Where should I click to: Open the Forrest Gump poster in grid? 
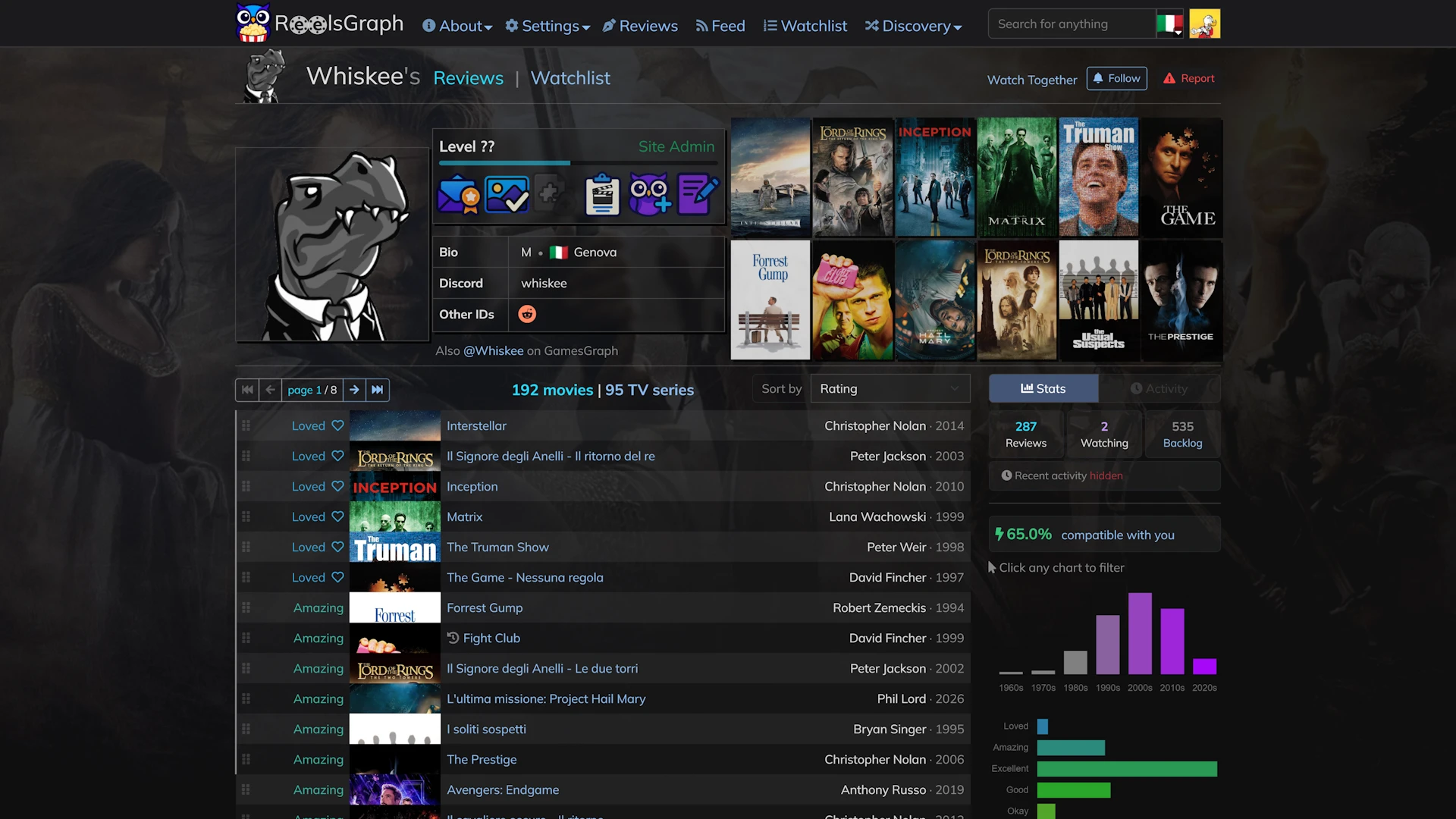[x=770, y=300]
